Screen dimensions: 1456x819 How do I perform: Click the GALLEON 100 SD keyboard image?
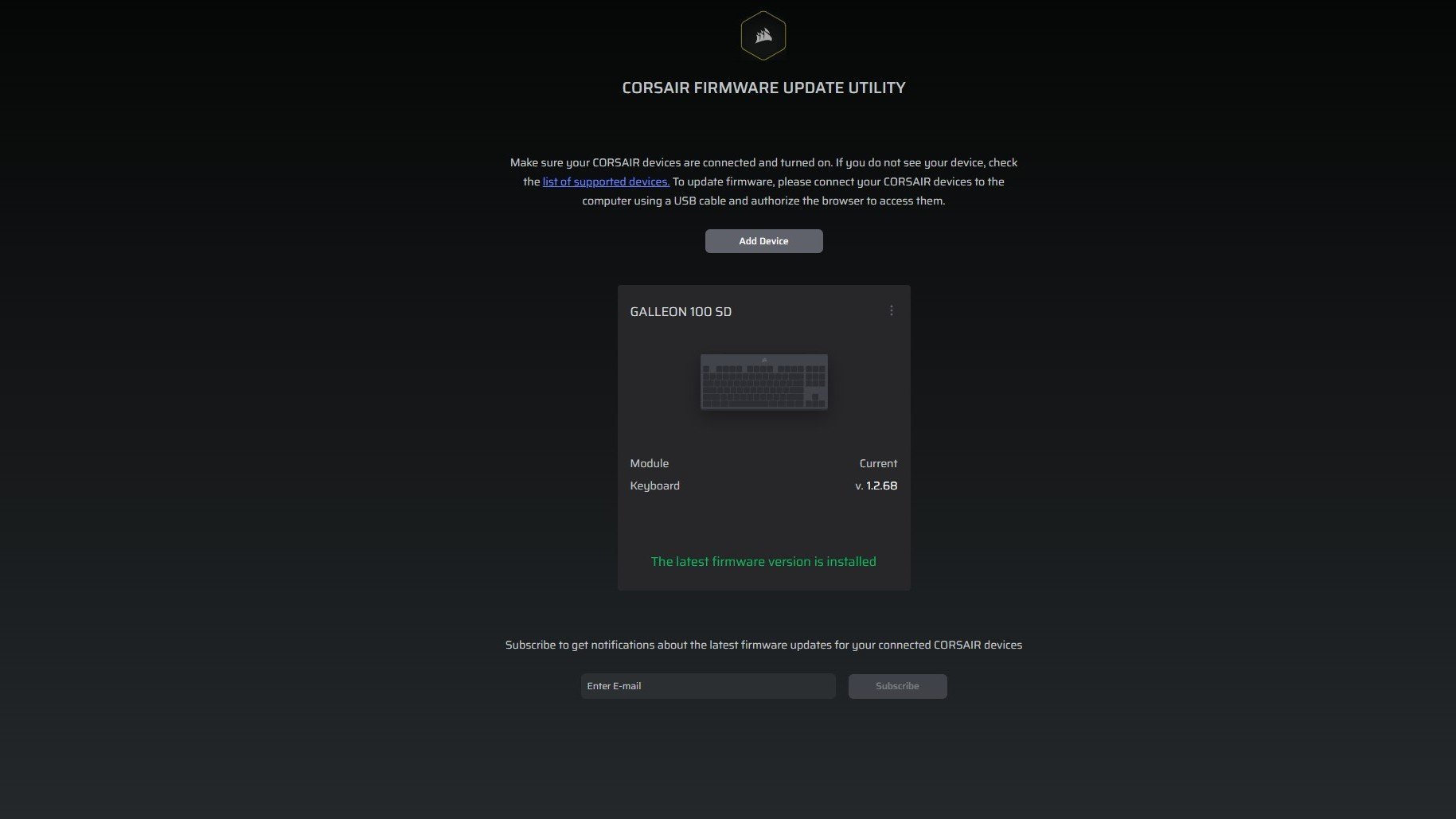coord(763,382)
